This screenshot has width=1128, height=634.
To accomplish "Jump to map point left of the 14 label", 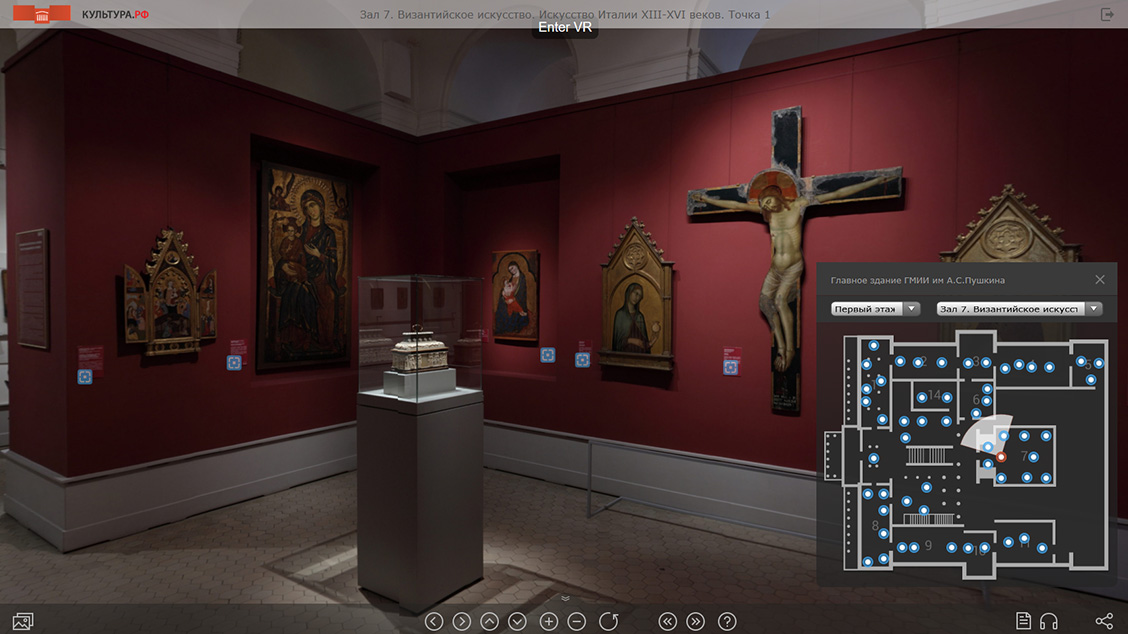I will (x=922, y=397).
